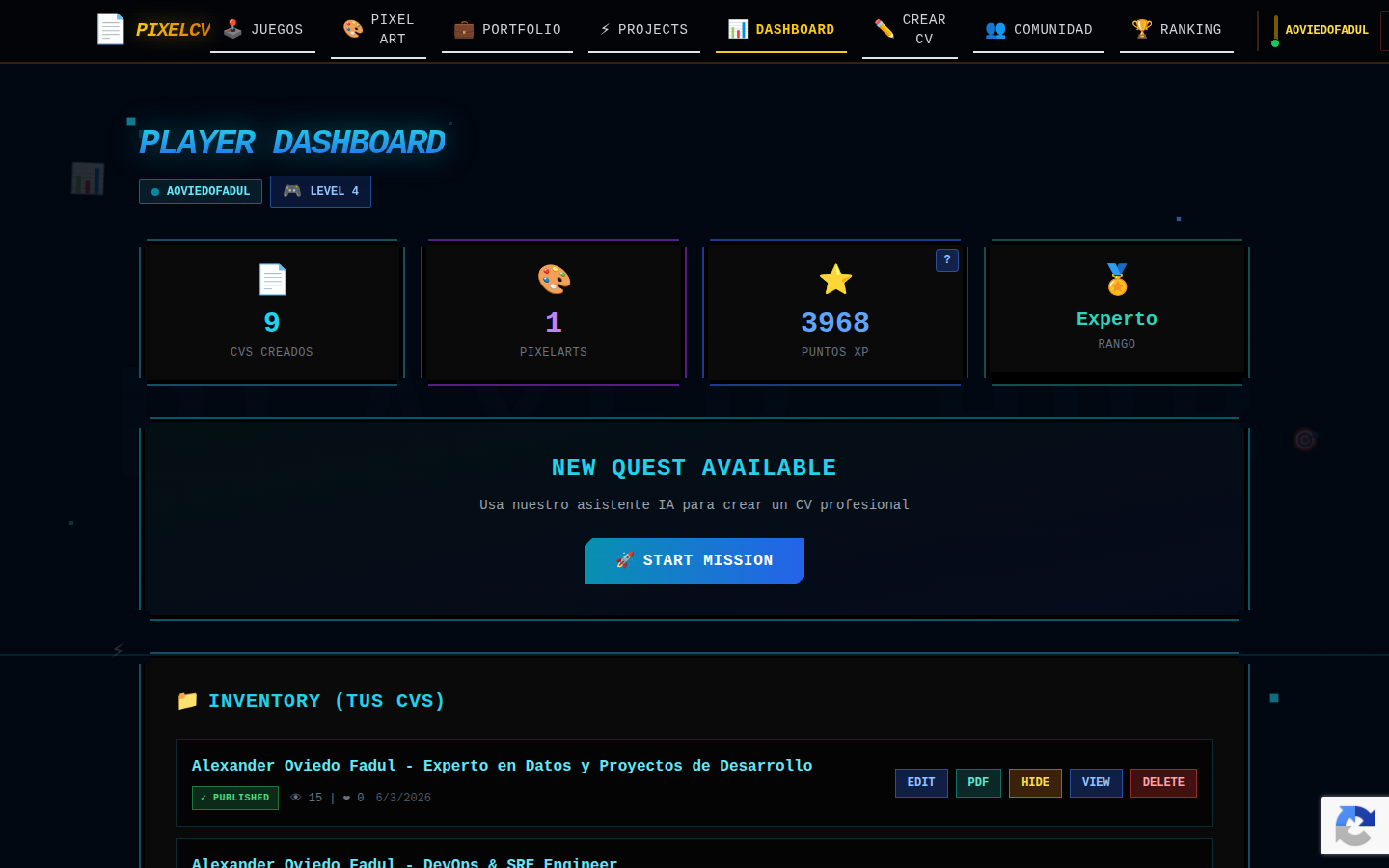Viewport: 1389px width, 868px height.
Task: Click the 3968 XP points value
Action: tap(835, 323)
